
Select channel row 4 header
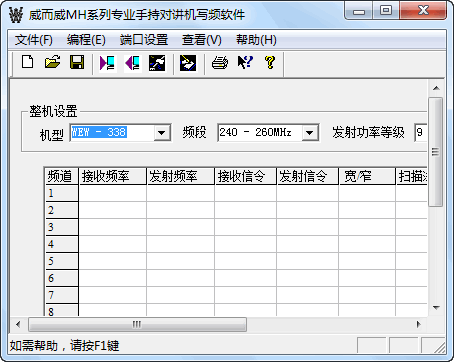(62, 244)
